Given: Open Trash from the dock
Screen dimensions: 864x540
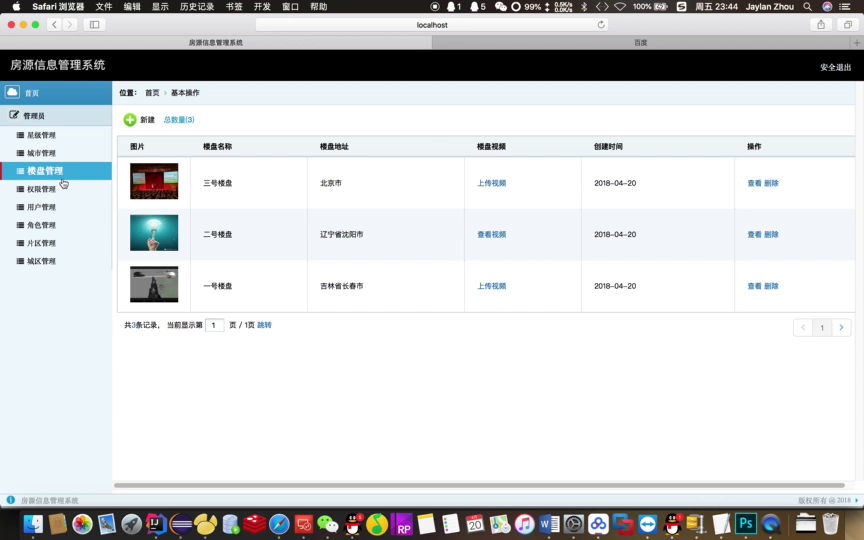Looking at the screenshot, I should point(830,523).
